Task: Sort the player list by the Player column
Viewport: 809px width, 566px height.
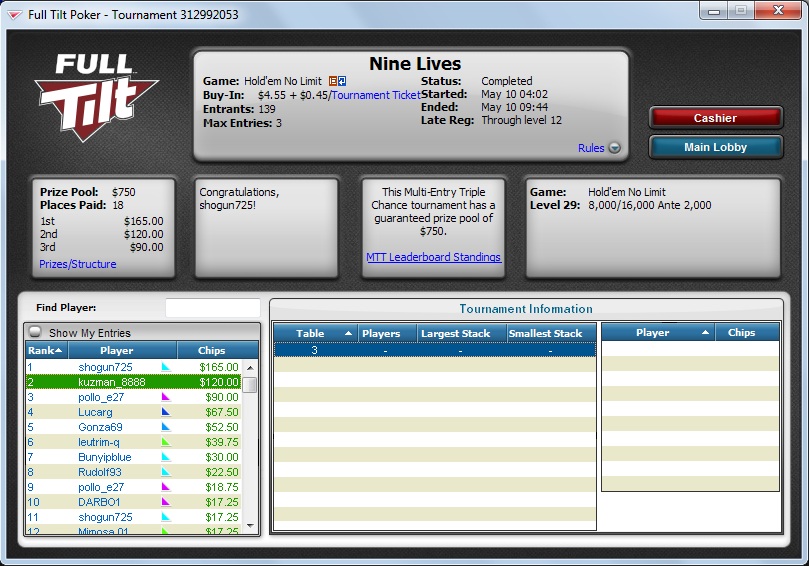Action: point(123,350)
